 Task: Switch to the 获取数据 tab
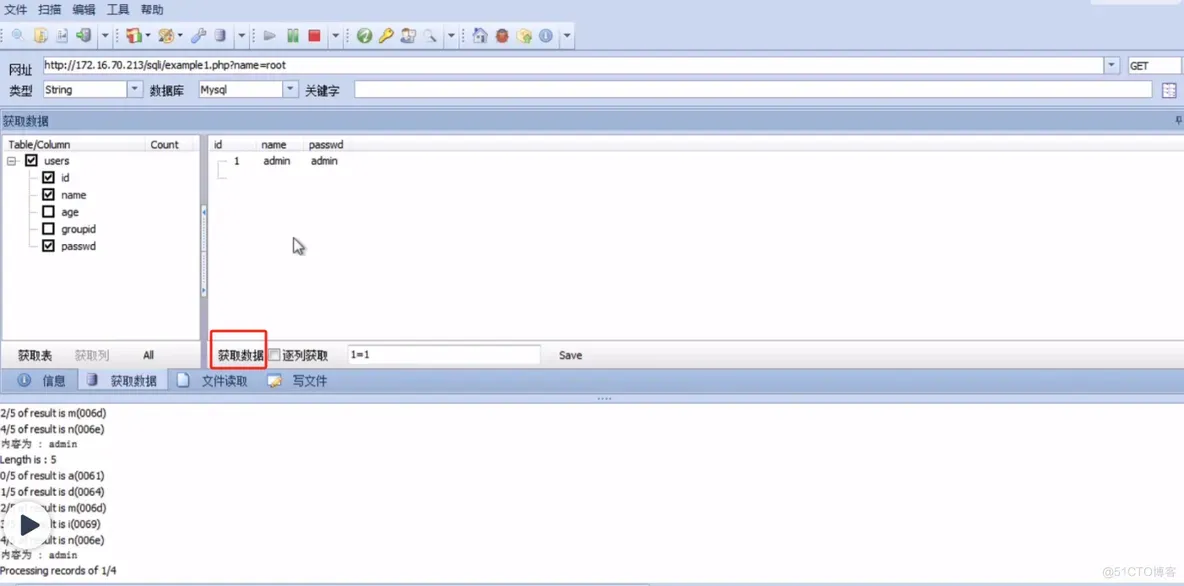click(122, 381)
